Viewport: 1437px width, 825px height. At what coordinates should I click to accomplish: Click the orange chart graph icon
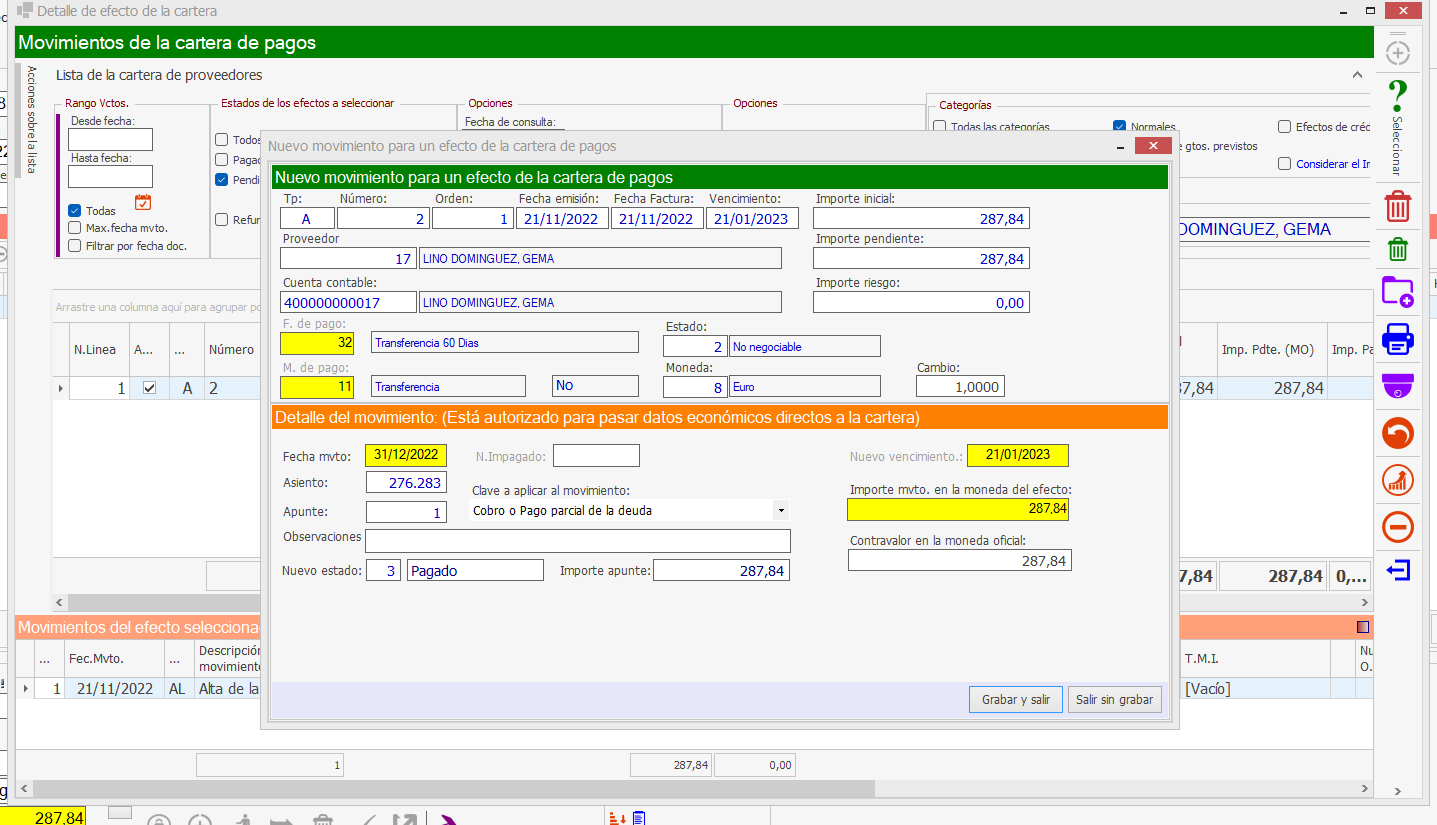coord(1397,480)
